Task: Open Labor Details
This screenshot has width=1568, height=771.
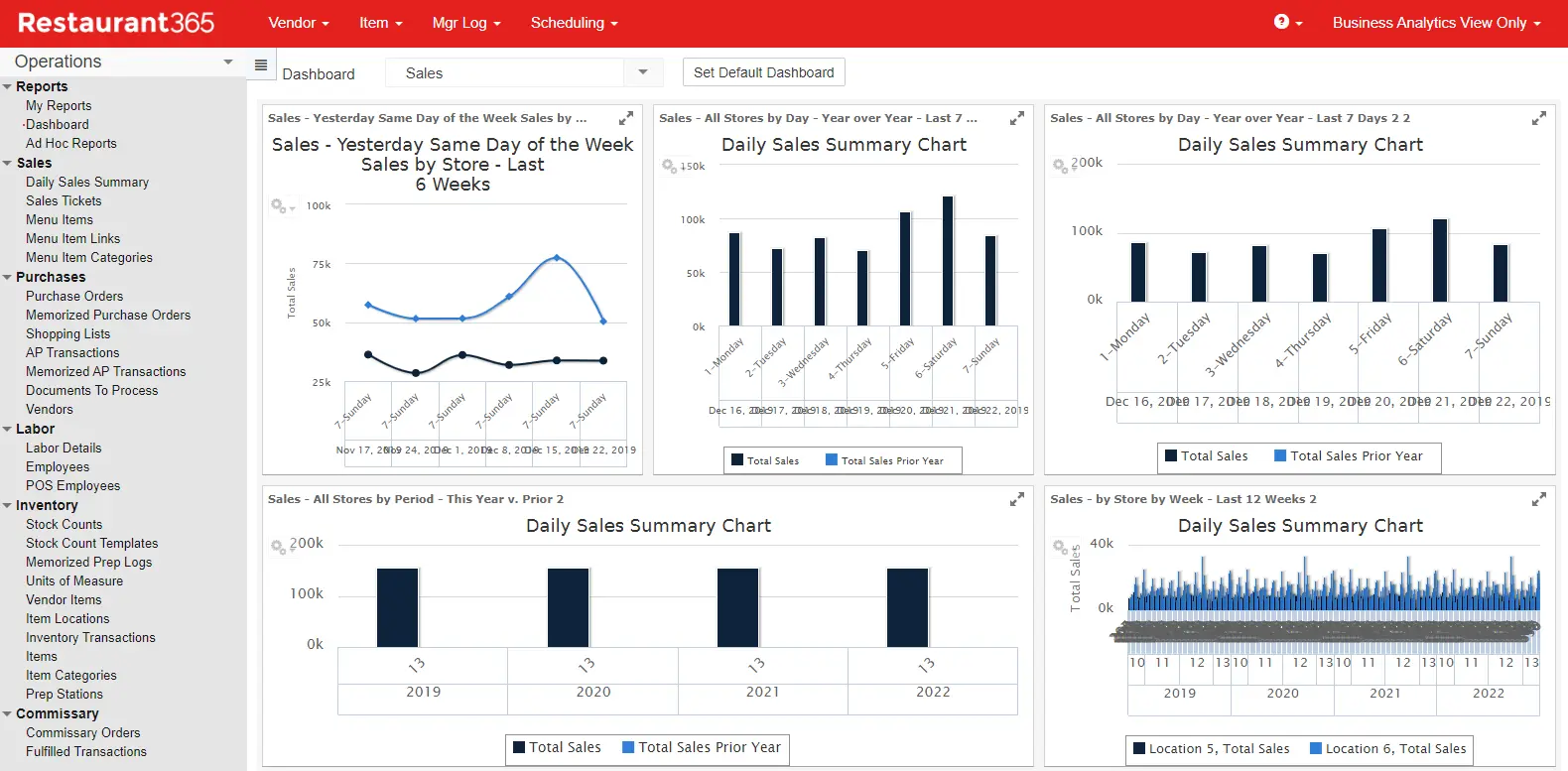Action: pos(64,449)
